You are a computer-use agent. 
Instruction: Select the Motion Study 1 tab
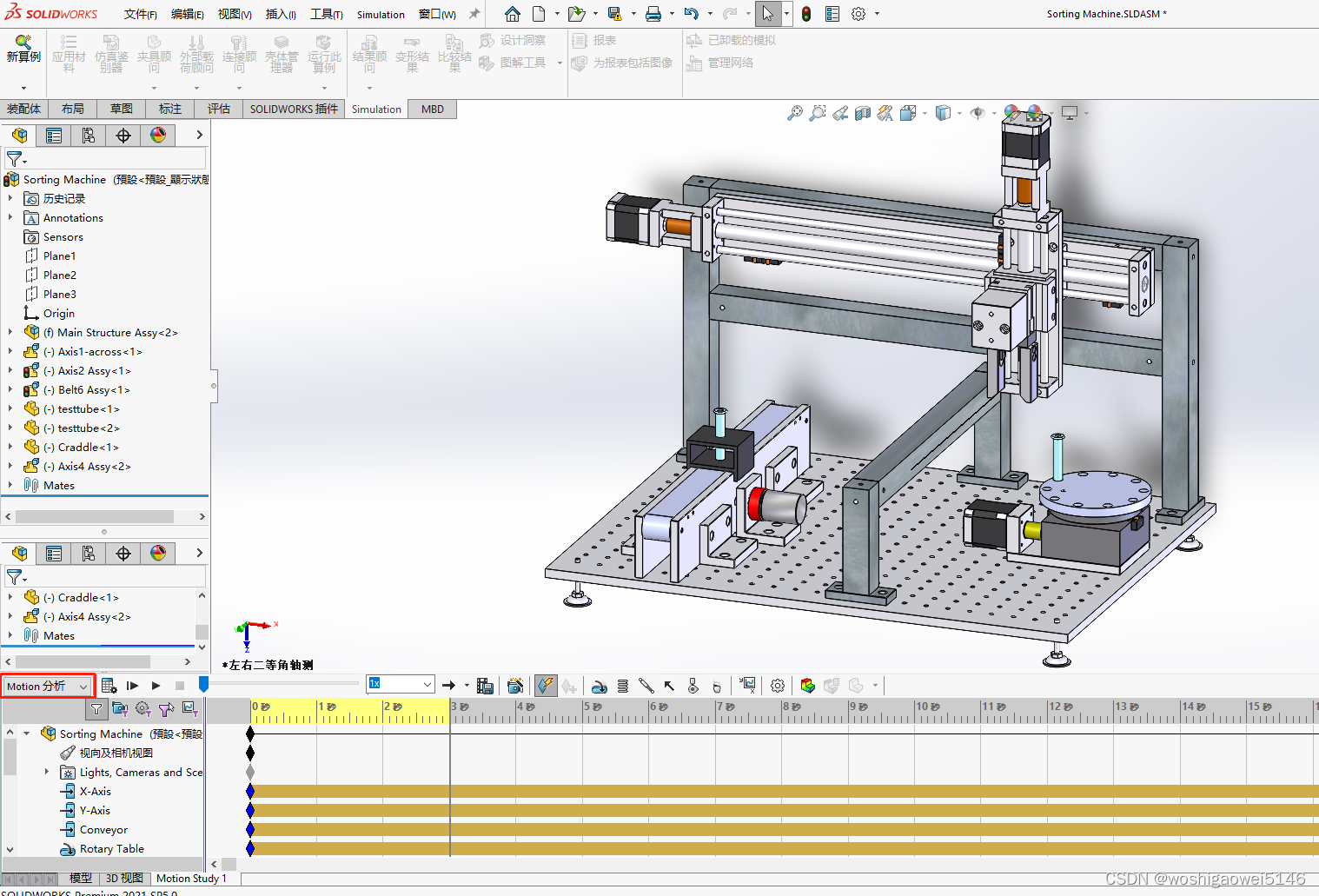[x=191, y=879]
